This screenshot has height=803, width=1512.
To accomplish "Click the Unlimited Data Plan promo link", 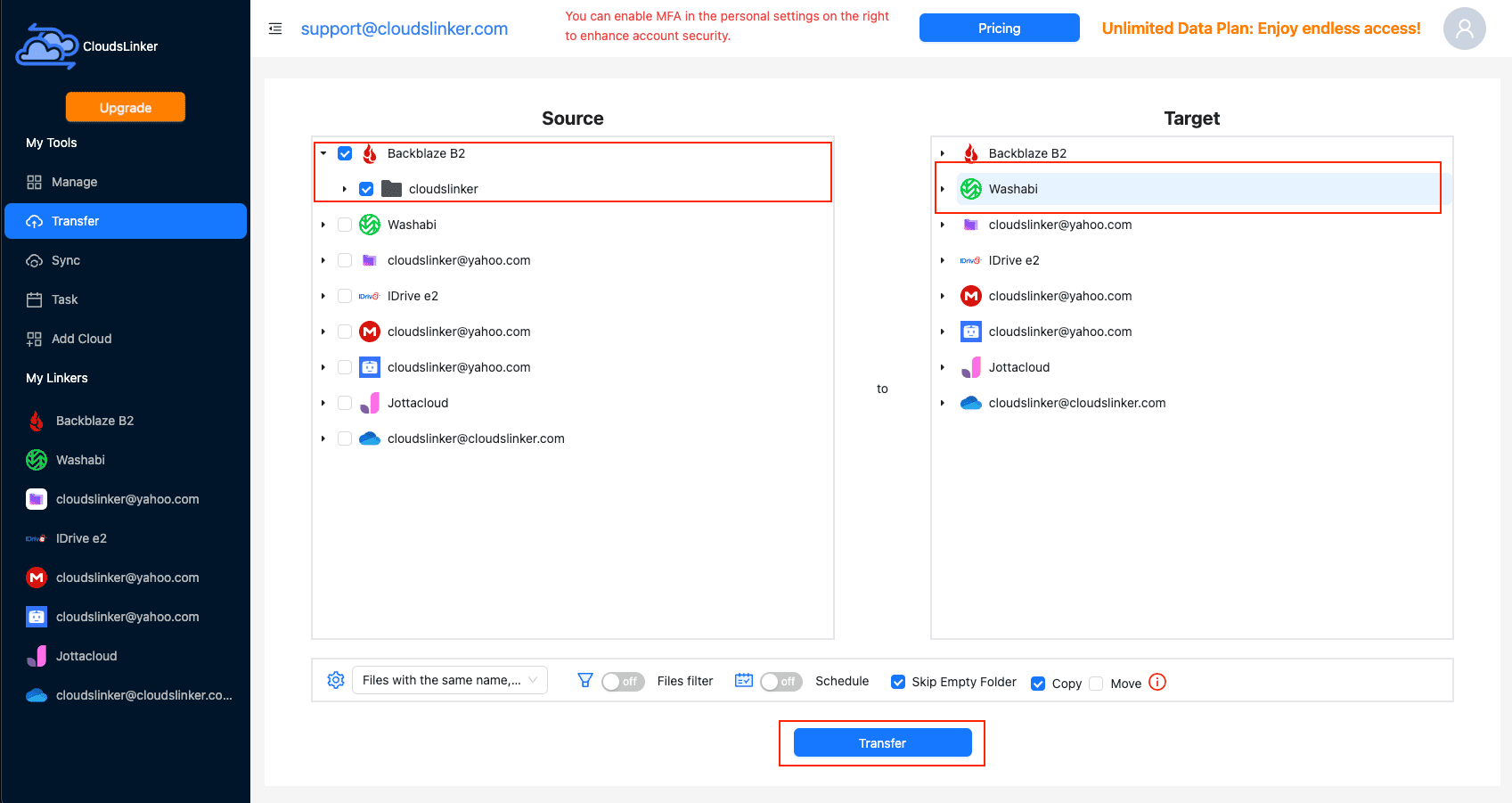I will pyautogui.click(x=1262, y=29).
